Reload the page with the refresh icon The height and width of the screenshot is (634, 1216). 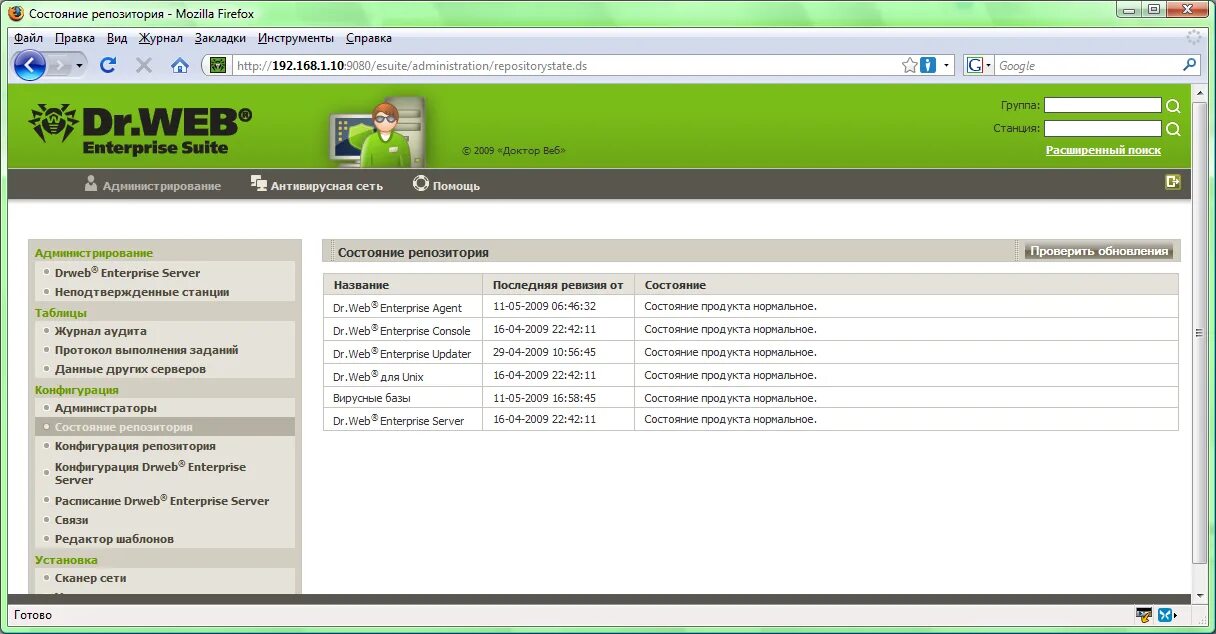pos(108,65)
